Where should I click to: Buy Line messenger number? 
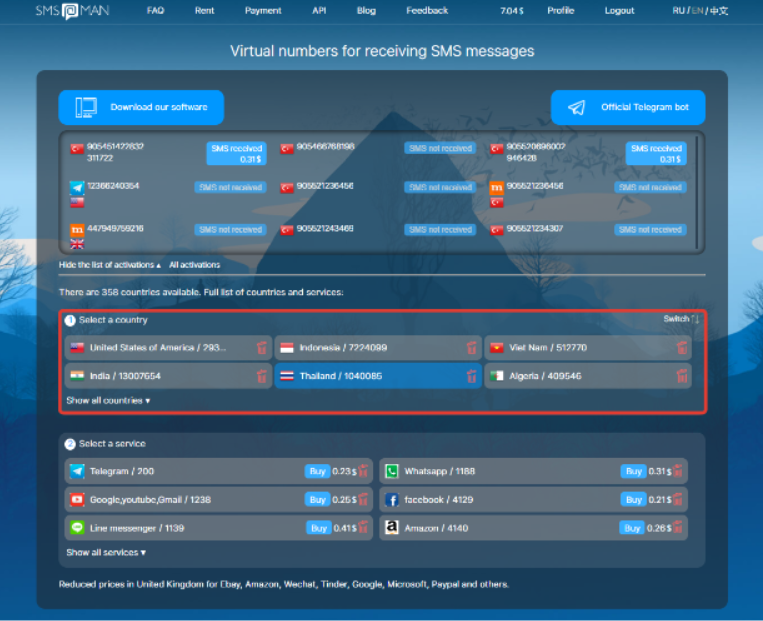[319, 528]
